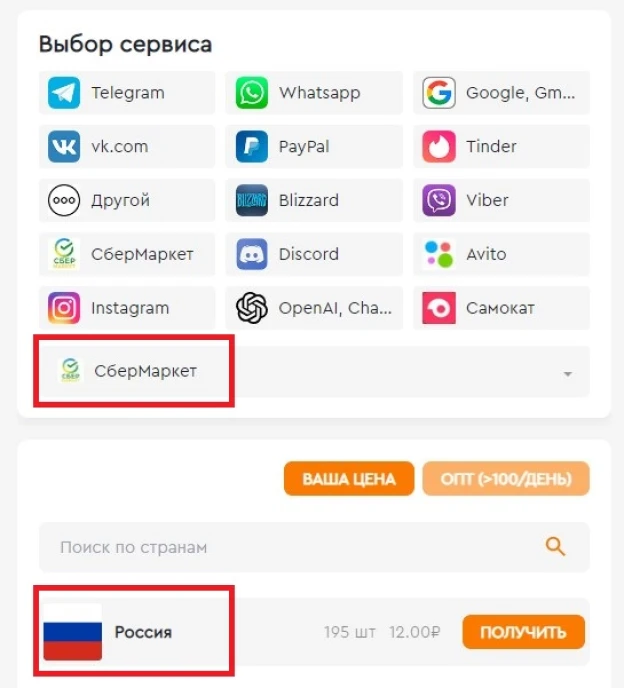624x688 pixels.
Task: Pick the Instagram service icon
Action: [64, 308]
